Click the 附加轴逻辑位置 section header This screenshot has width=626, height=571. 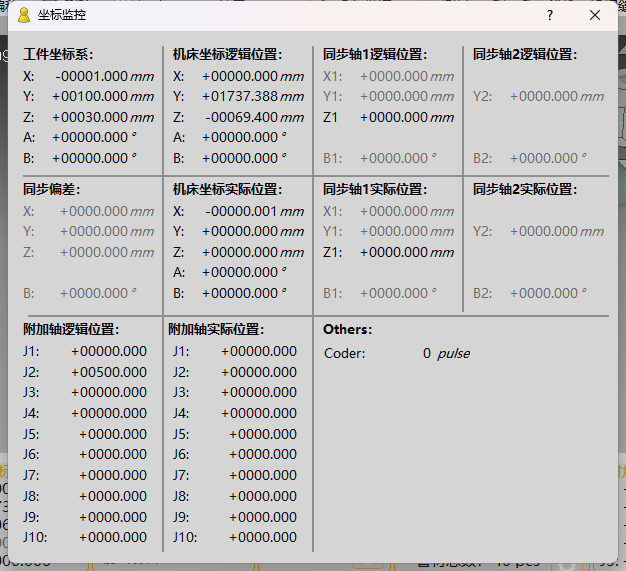coord(72,329)
